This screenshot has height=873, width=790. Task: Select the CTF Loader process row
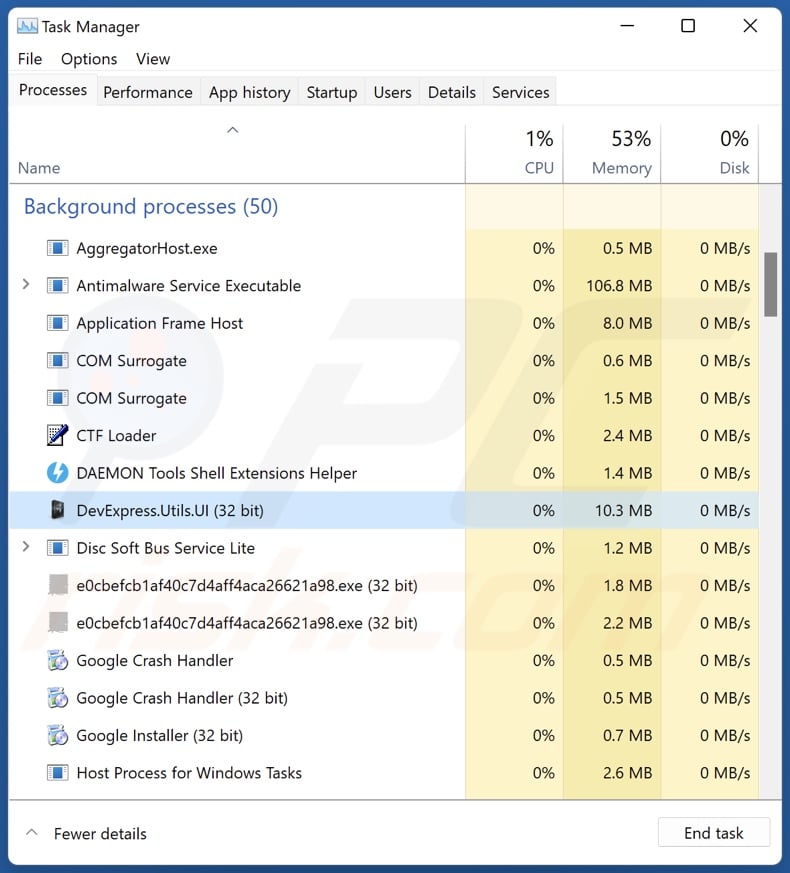(x=384, y=435)
